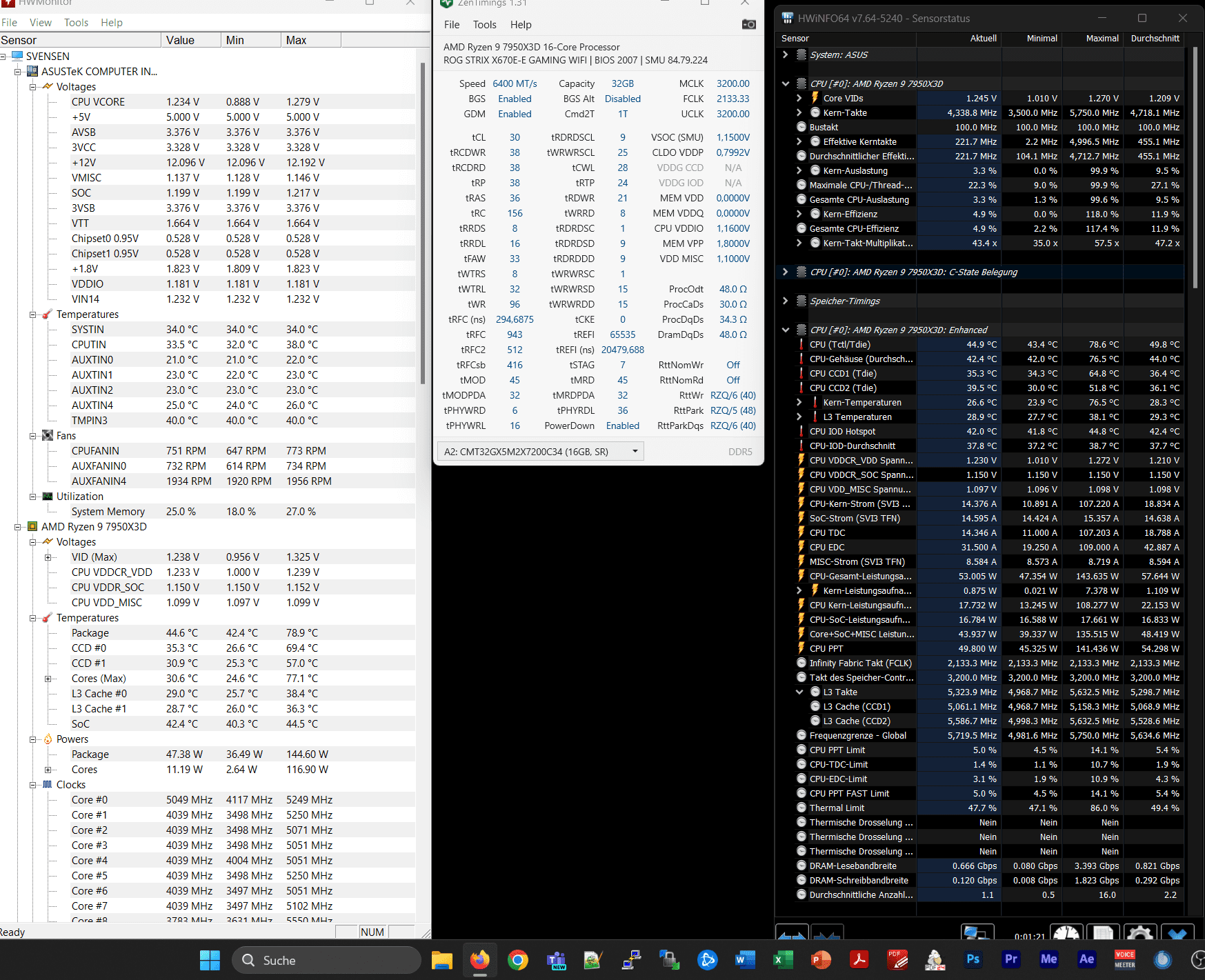Click the CPU (Tctl/Tdie) thermometer icon
1205x980 pixels.
[x=801, y=344]
